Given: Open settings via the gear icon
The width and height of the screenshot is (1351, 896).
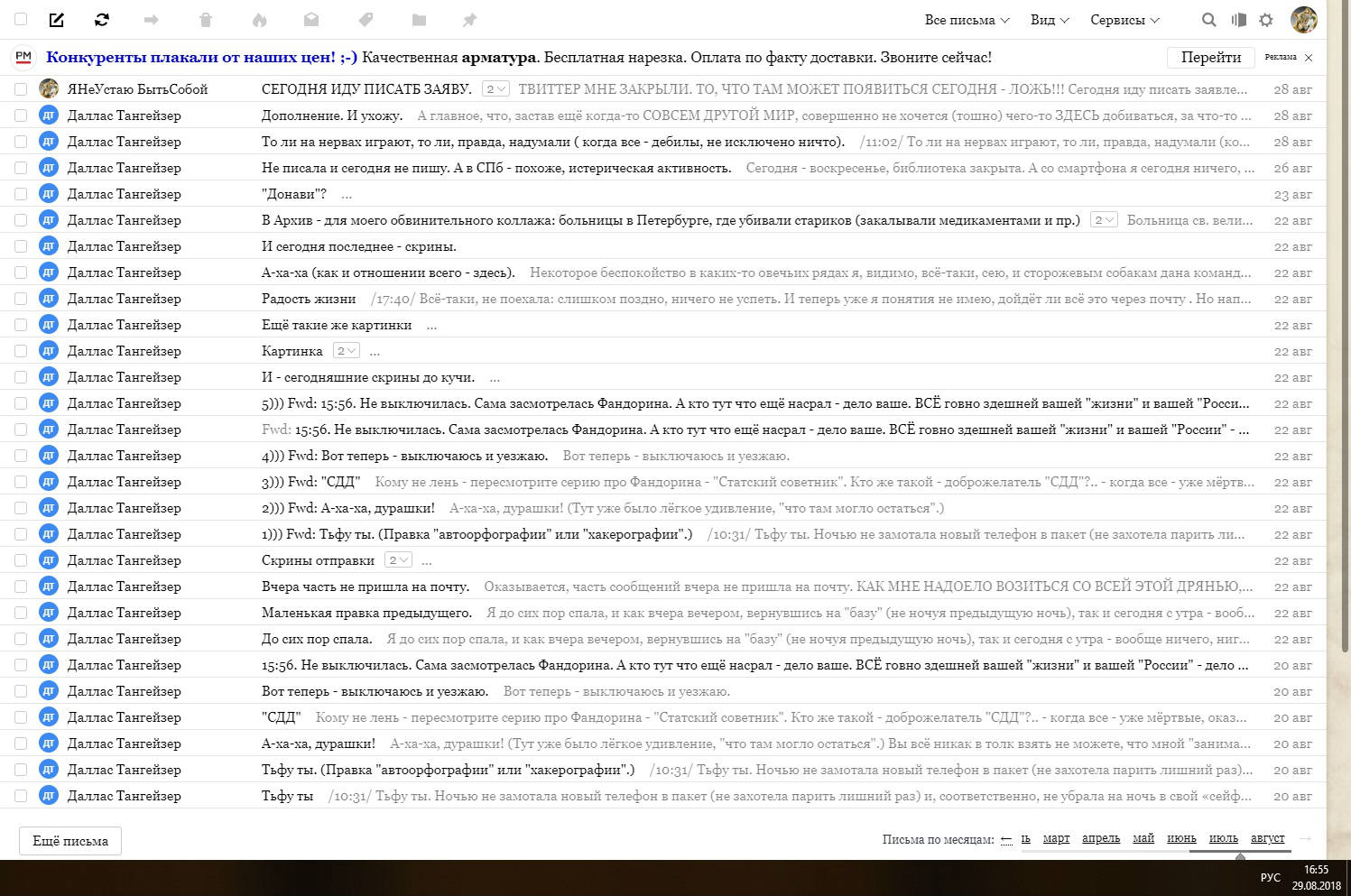Looking at the screenshot, I should point(1266,20).
